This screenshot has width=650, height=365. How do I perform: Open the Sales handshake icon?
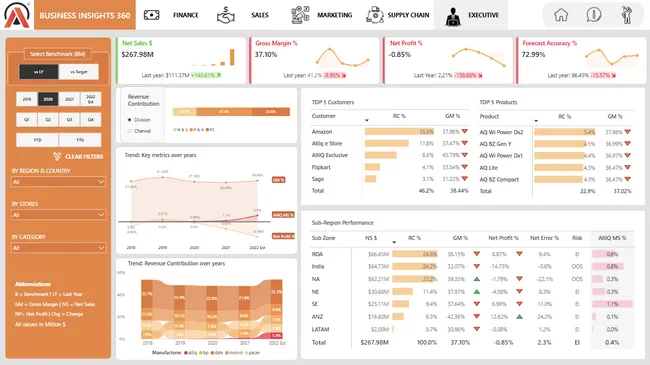226,15
